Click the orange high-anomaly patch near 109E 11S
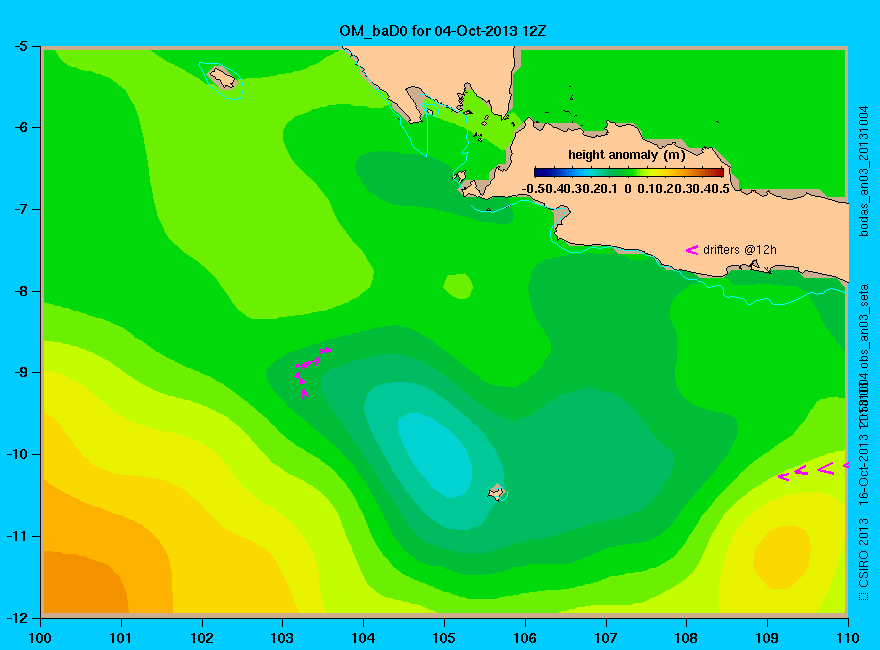Viewport: 880px width, 650px height. (x=782, y=557)
